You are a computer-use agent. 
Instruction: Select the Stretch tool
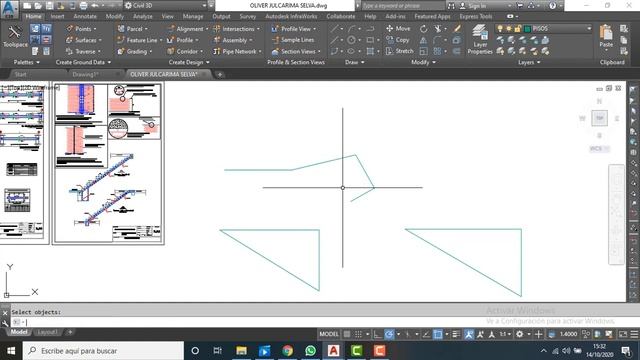[x=400, y=51]
